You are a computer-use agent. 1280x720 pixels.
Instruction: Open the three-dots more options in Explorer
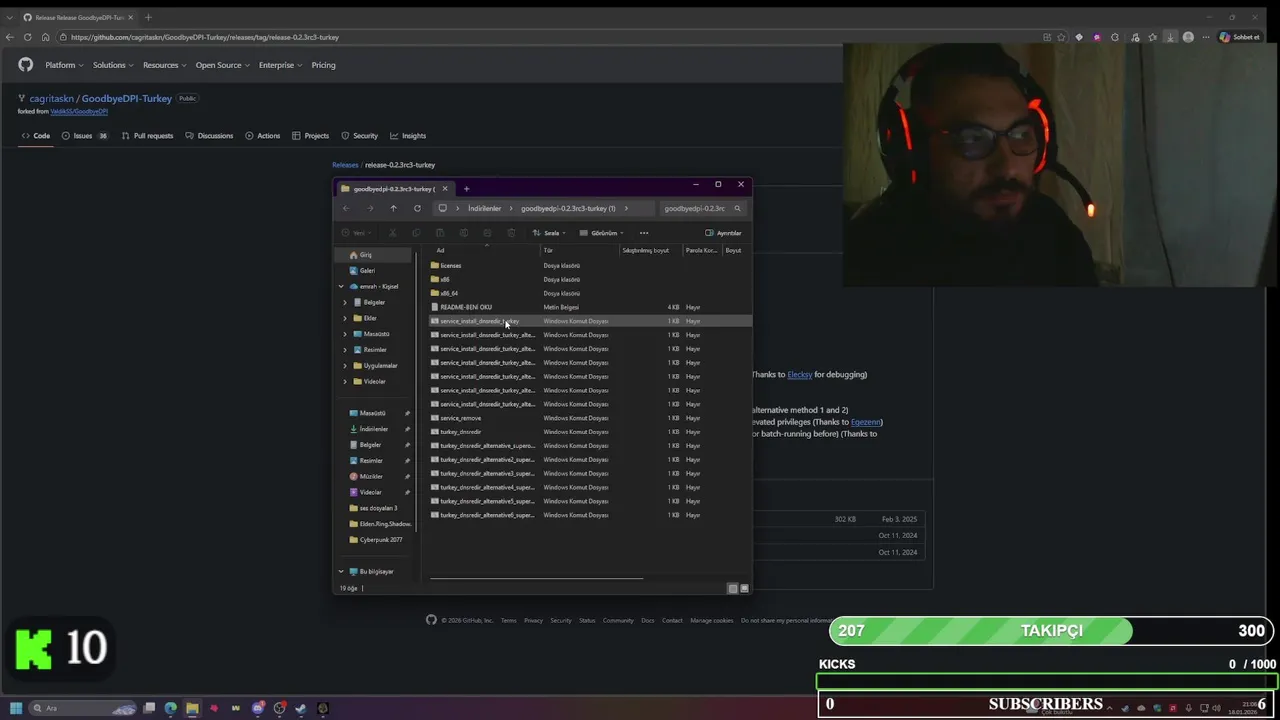coord(644,233)
